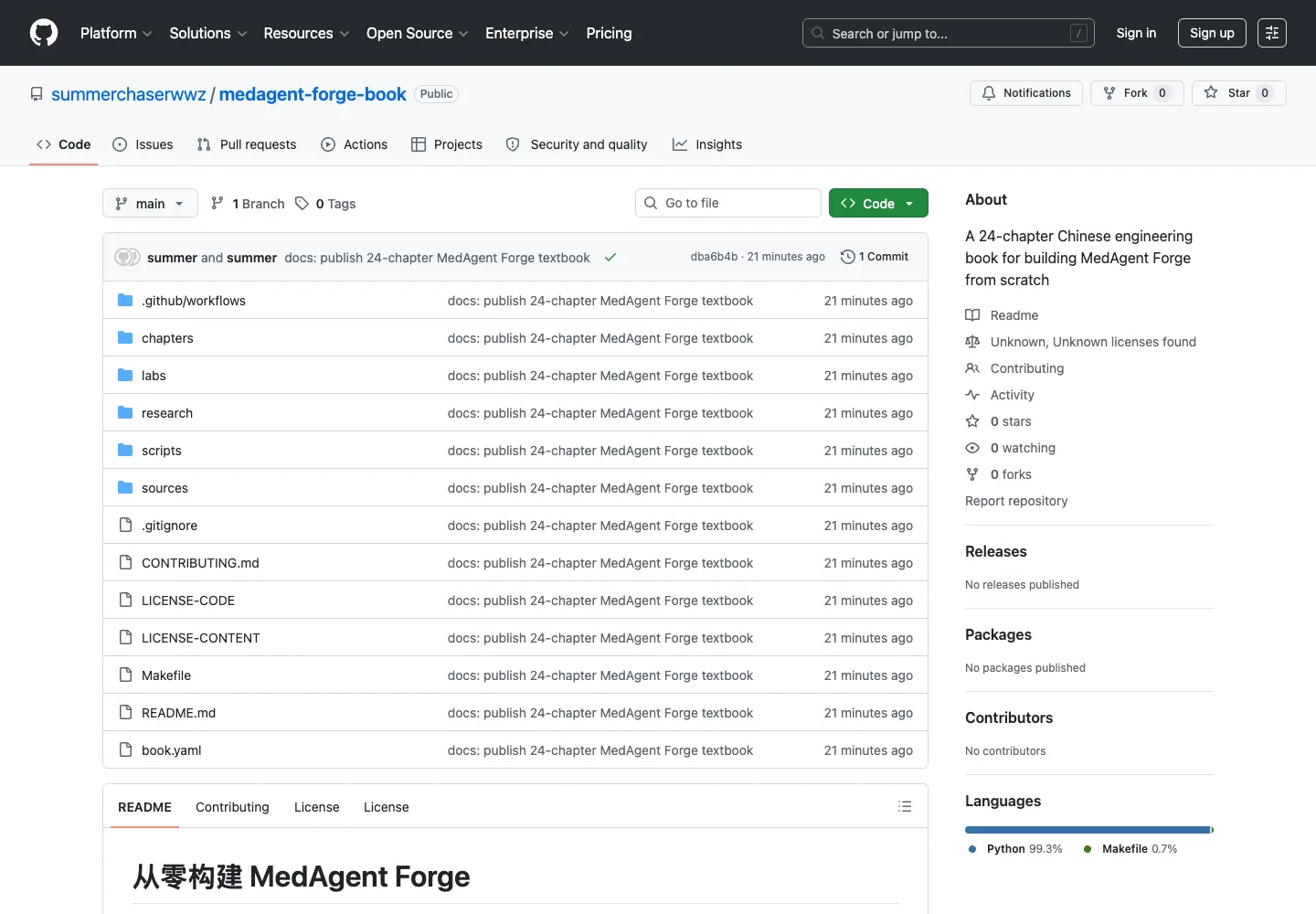Star the medagent-forge-book repository
This screenshot has width=1316, height=914.
click(1238, 93)
